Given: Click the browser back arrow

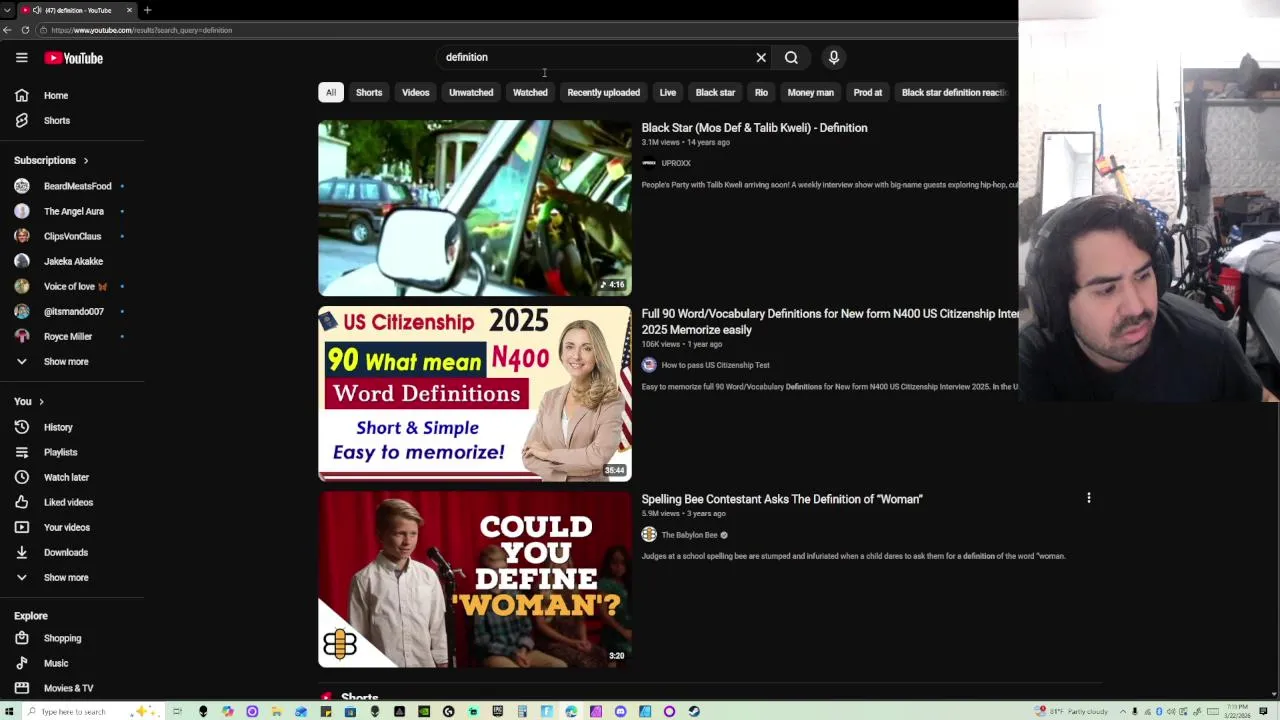Looking at the screenshot, I should (x=7, y=30).
